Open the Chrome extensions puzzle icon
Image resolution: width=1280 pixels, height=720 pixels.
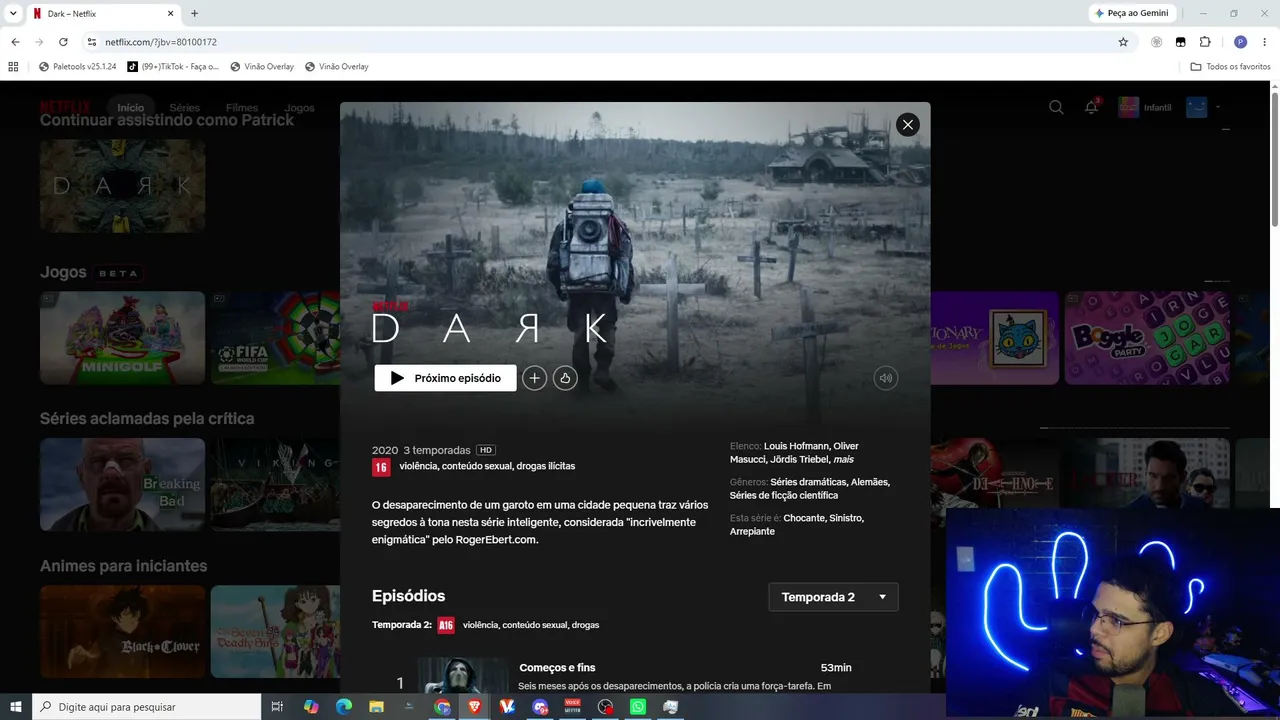coord(1204,42)
